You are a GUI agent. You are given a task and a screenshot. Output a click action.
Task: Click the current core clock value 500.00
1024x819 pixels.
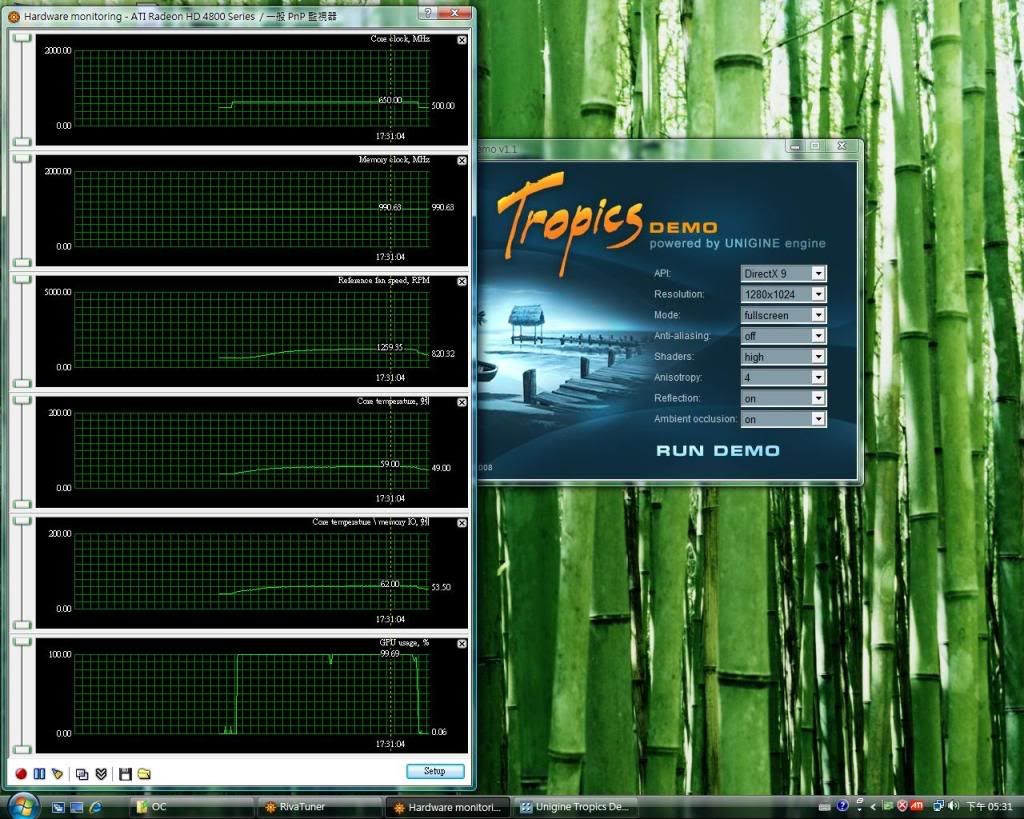pyautogui.click(x=443, y=106)
